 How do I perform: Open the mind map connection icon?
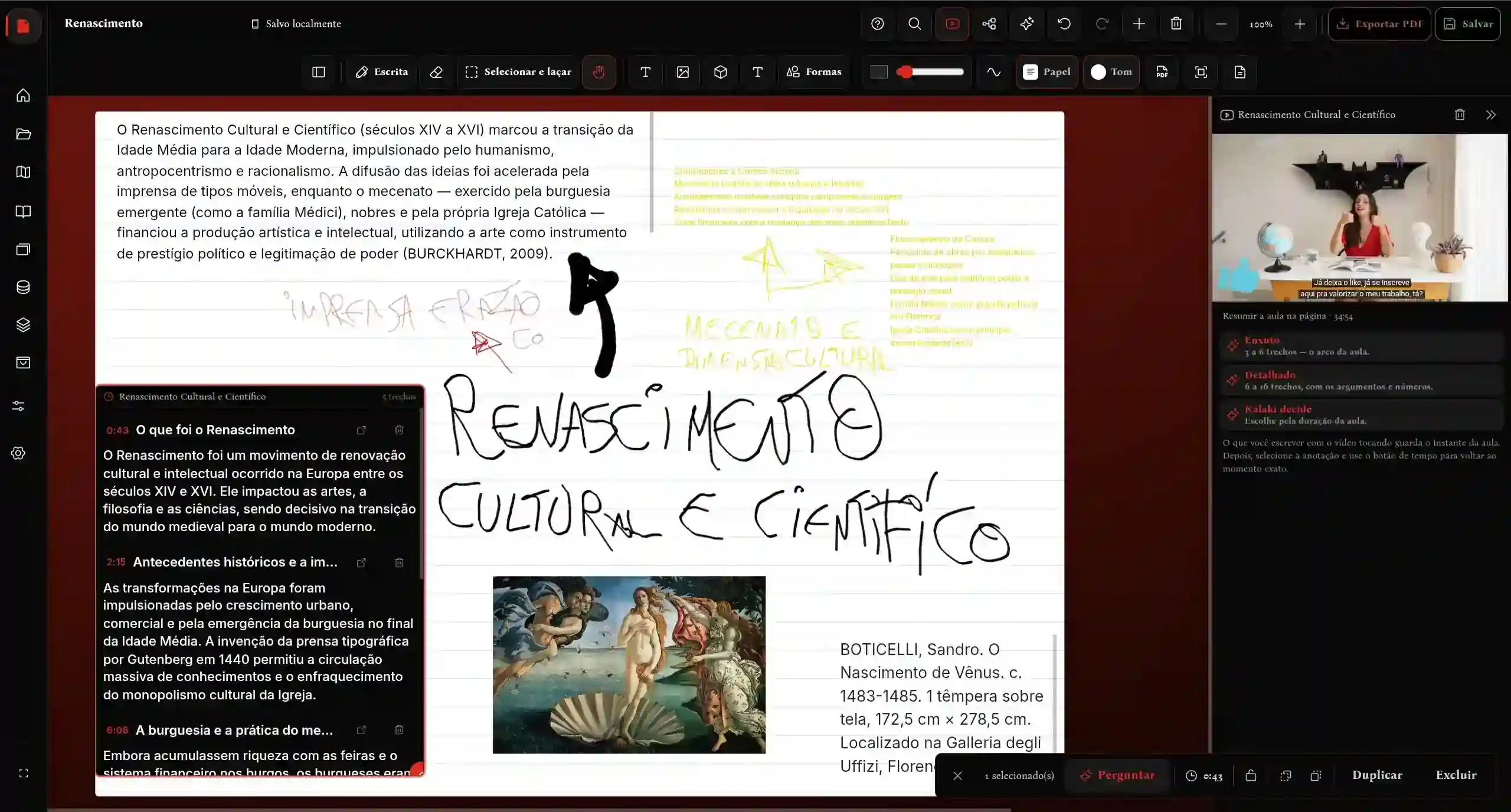[989, 24]
